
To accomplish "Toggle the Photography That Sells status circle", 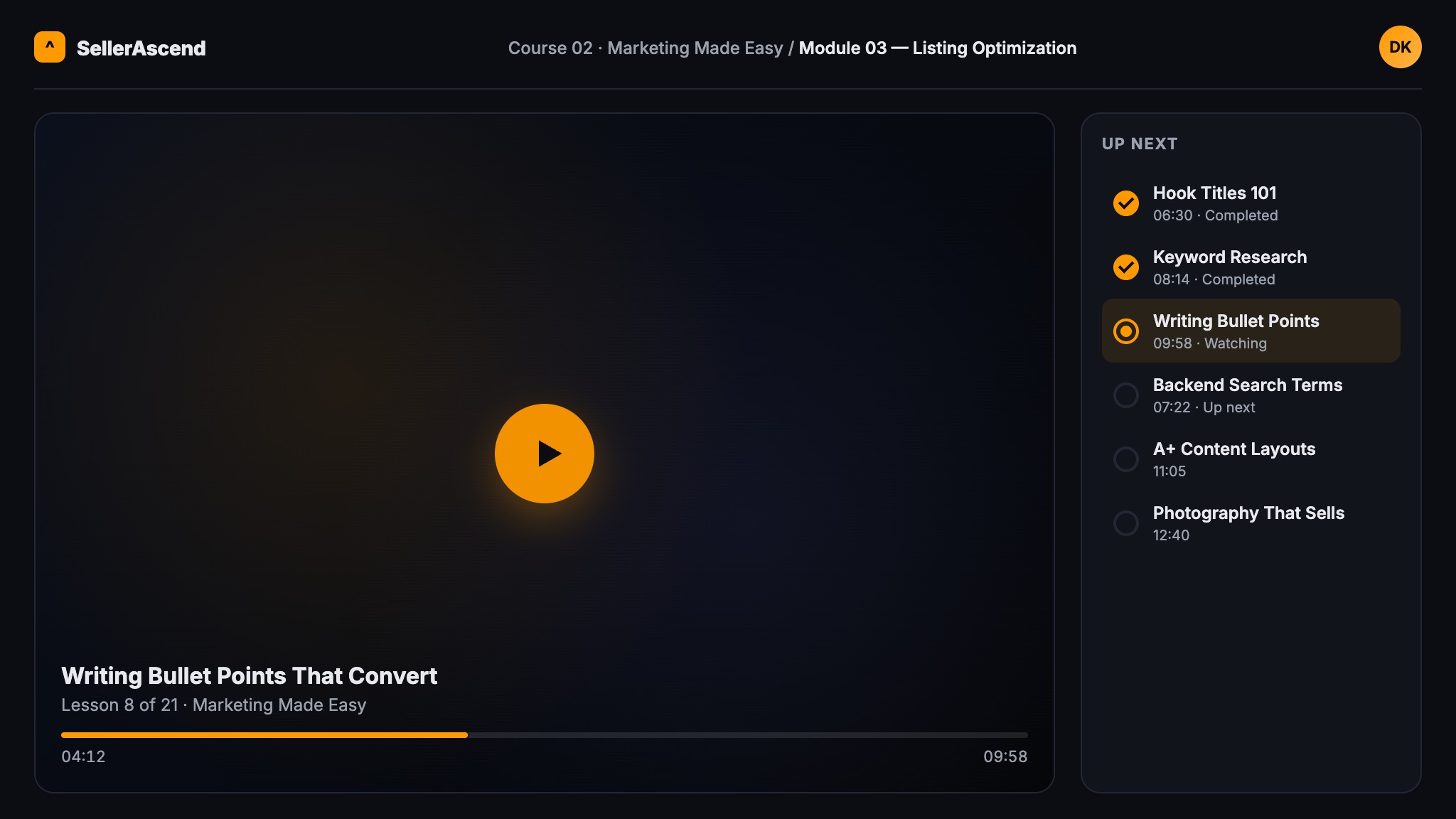I will click(x=1126, y=523).
